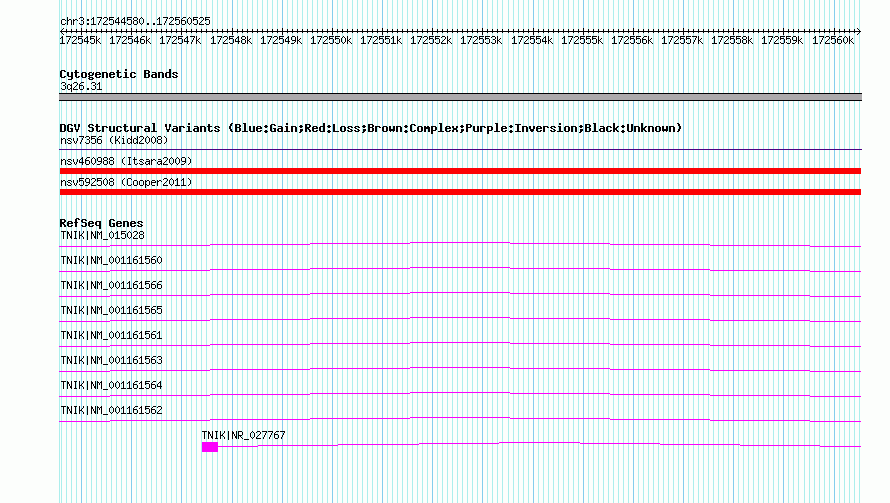Viewport: 890px width, 503px height.
Task: Click the 172549k ruler tick label
Action: pyautogui.click(x=281, y=40)
